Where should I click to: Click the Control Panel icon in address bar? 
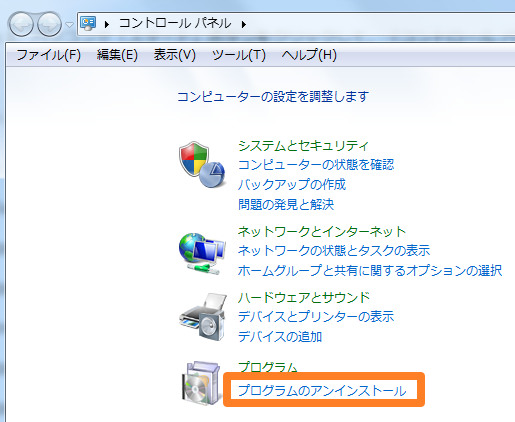coord(88,24)
